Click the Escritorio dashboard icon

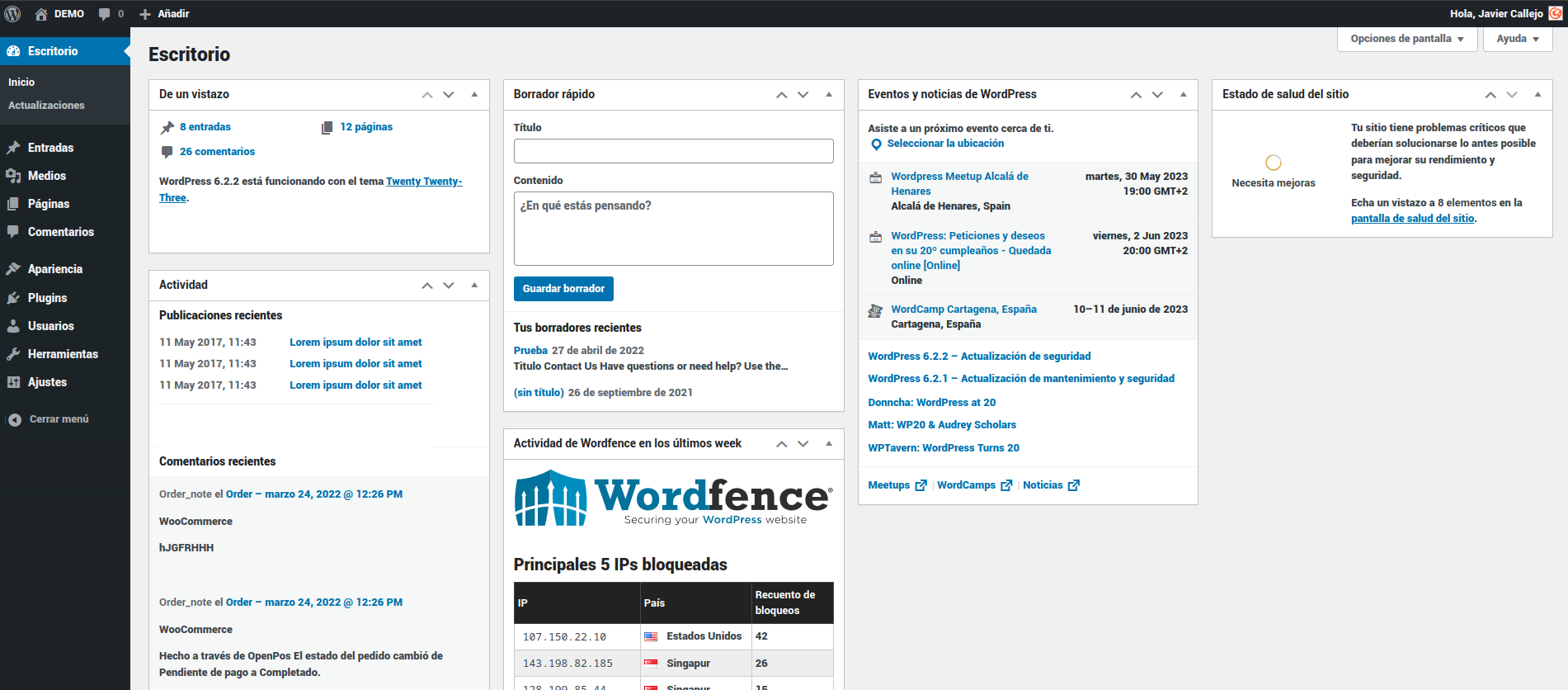pos(13,51)
